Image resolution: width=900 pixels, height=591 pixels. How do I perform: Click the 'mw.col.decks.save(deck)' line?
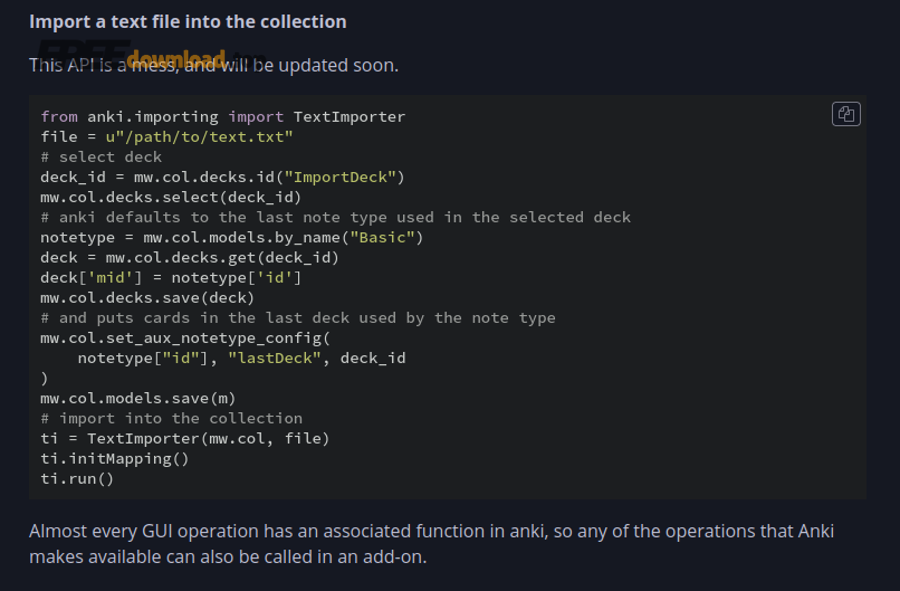[x=148, y=297]
